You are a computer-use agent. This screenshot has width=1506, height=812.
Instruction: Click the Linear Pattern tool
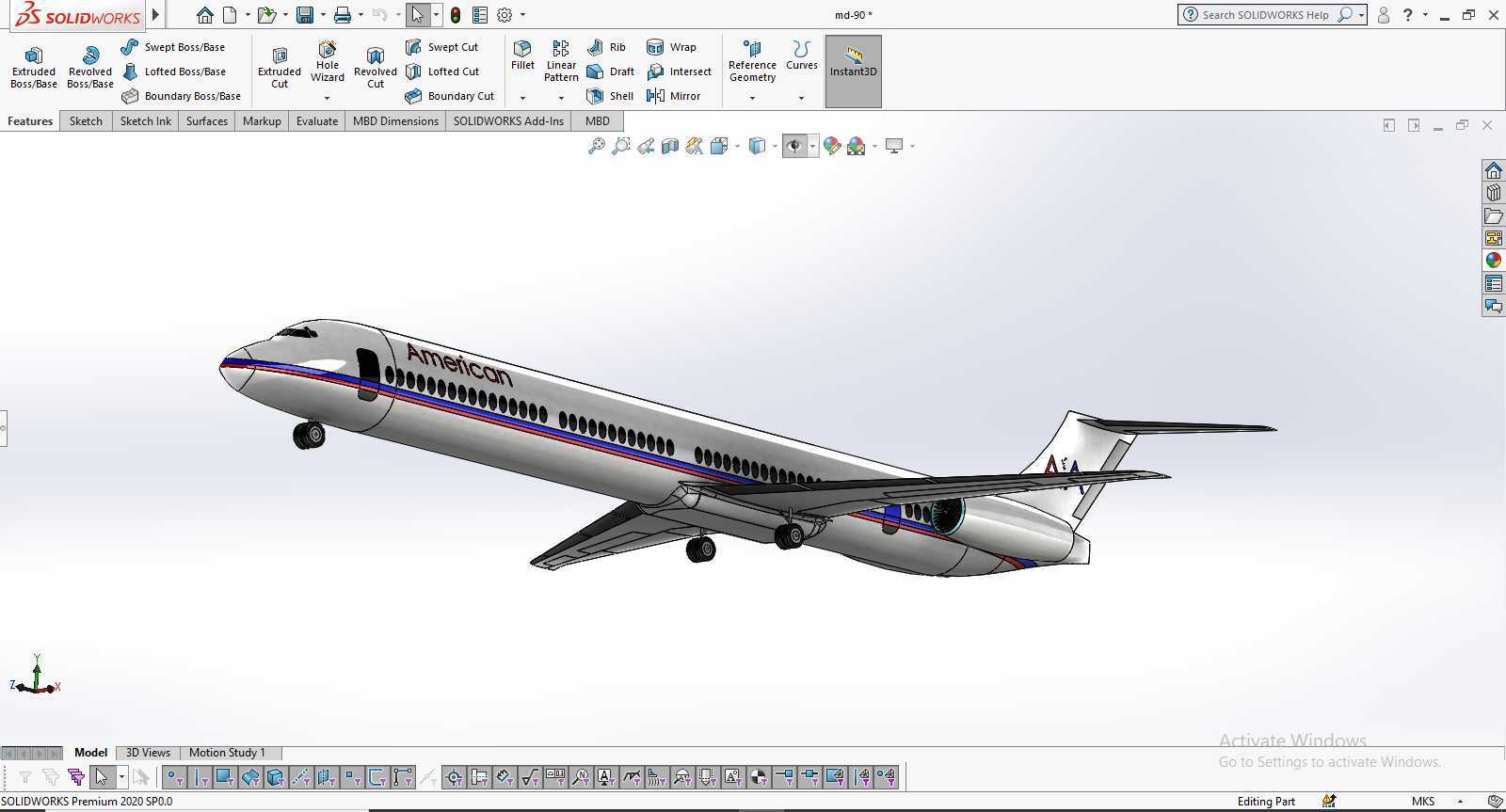(x=561, y=61)
